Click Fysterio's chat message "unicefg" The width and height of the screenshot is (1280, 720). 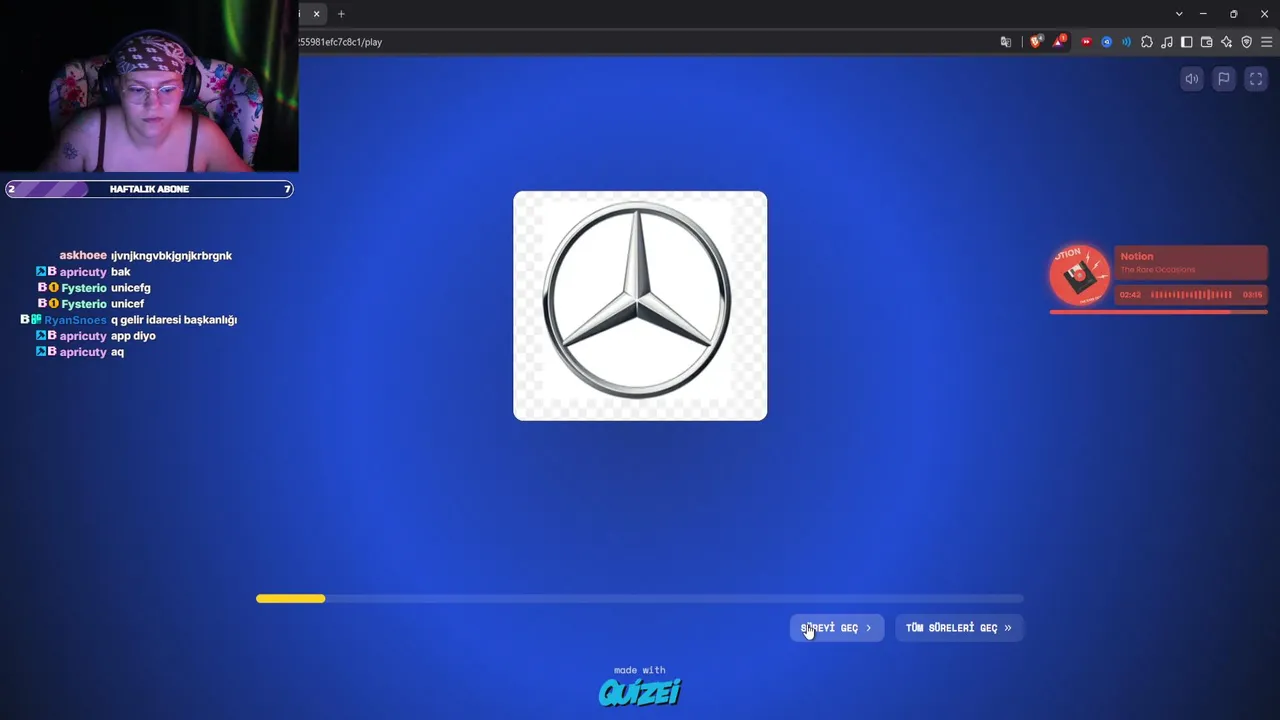[131, 288]
